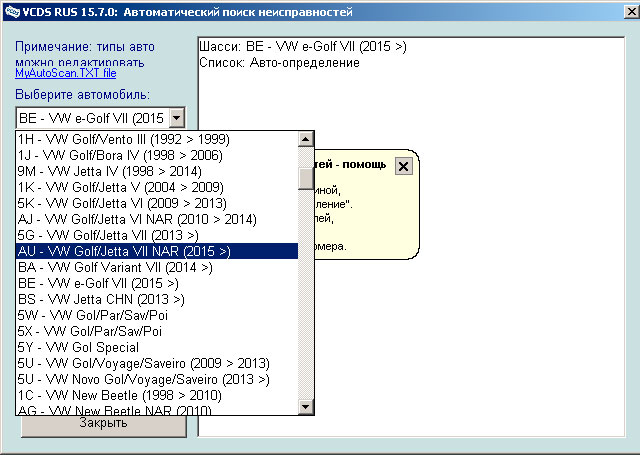Choose AJ - VW Golf/Jetta VI NAR
Viewport: 640px width, 455px height.
click(x=137, y=219)
